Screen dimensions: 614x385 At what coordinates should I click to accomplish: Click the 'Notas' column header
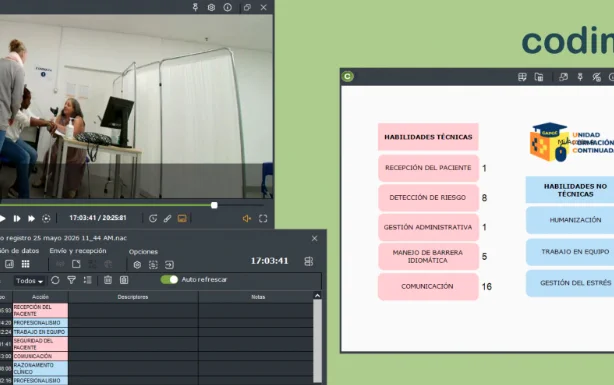point(258,297)
